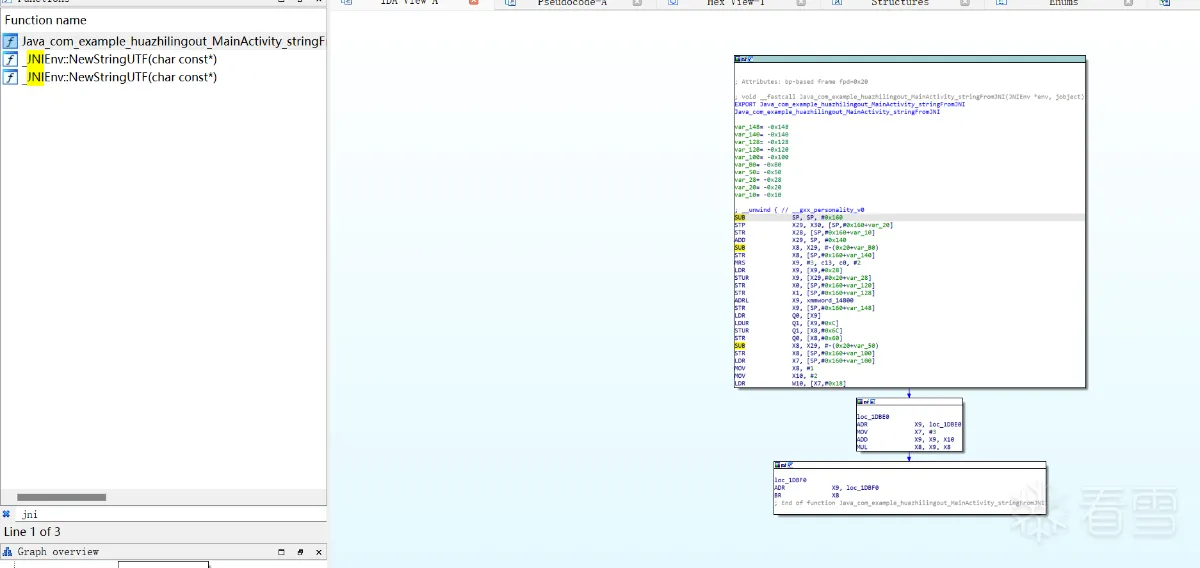Viewport: 1200px width, 568px height.
Task: Switch to the Pseudocode-A tab
Action: pos(572,3)
